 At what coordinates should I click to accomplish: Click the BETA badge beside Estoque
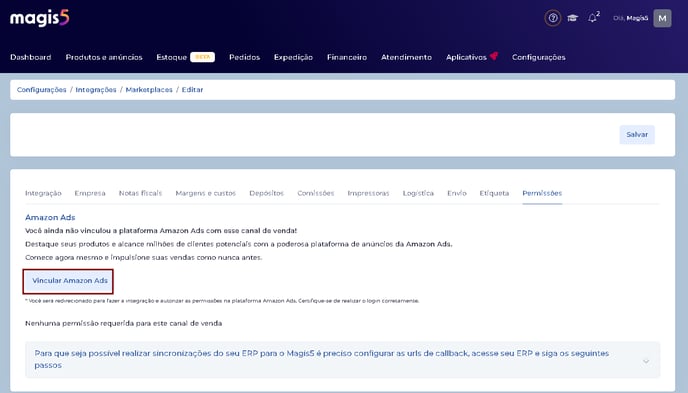tap(202, 57)
